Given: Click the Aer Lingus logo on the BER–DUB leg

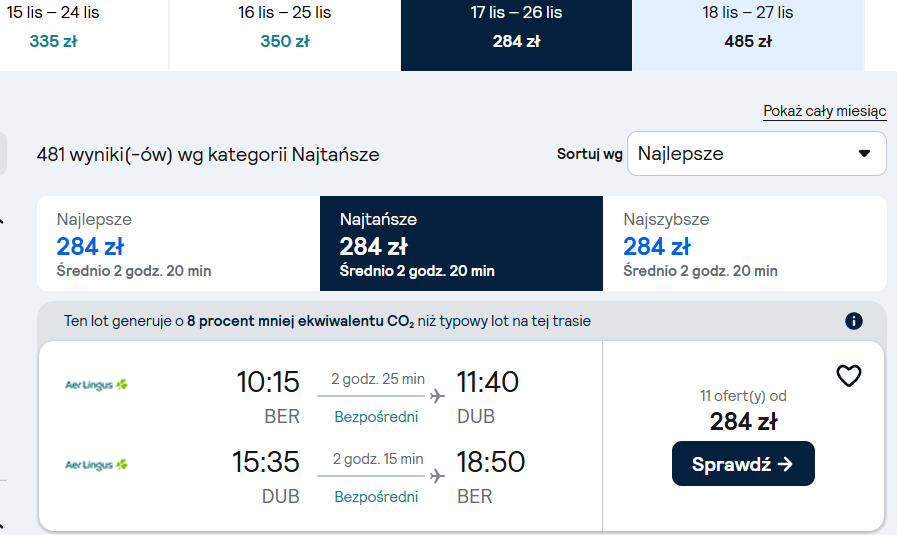Looking at the screenshot, I should (x=96, y=385).
